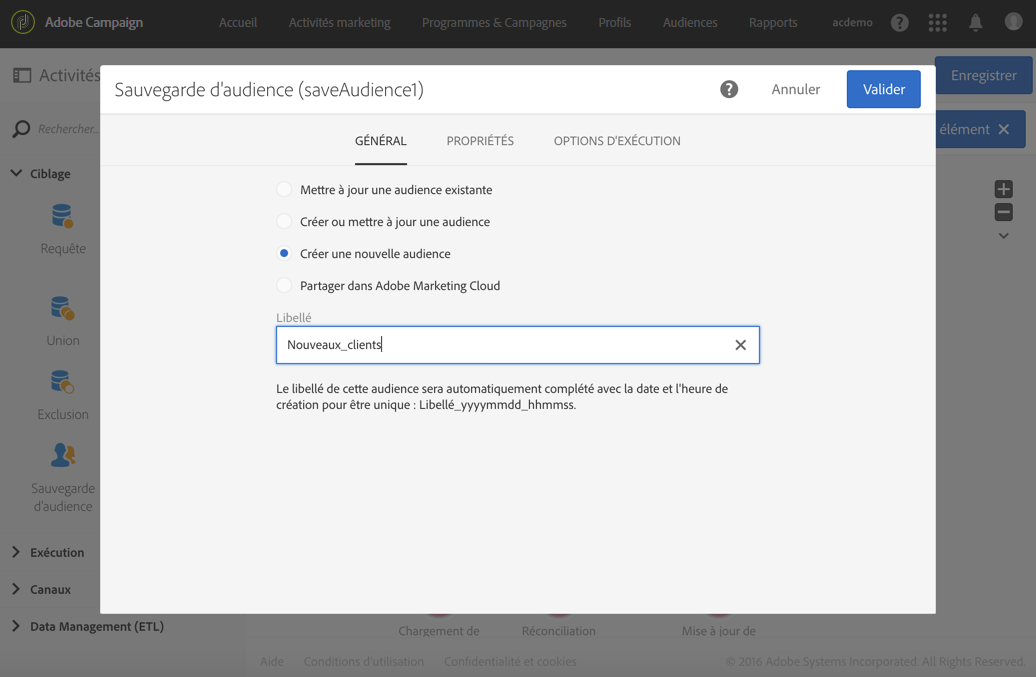Viewport: 1036px width, 677px height.
Task: Select the Requête activity icon
Action: tap(62, 216)
